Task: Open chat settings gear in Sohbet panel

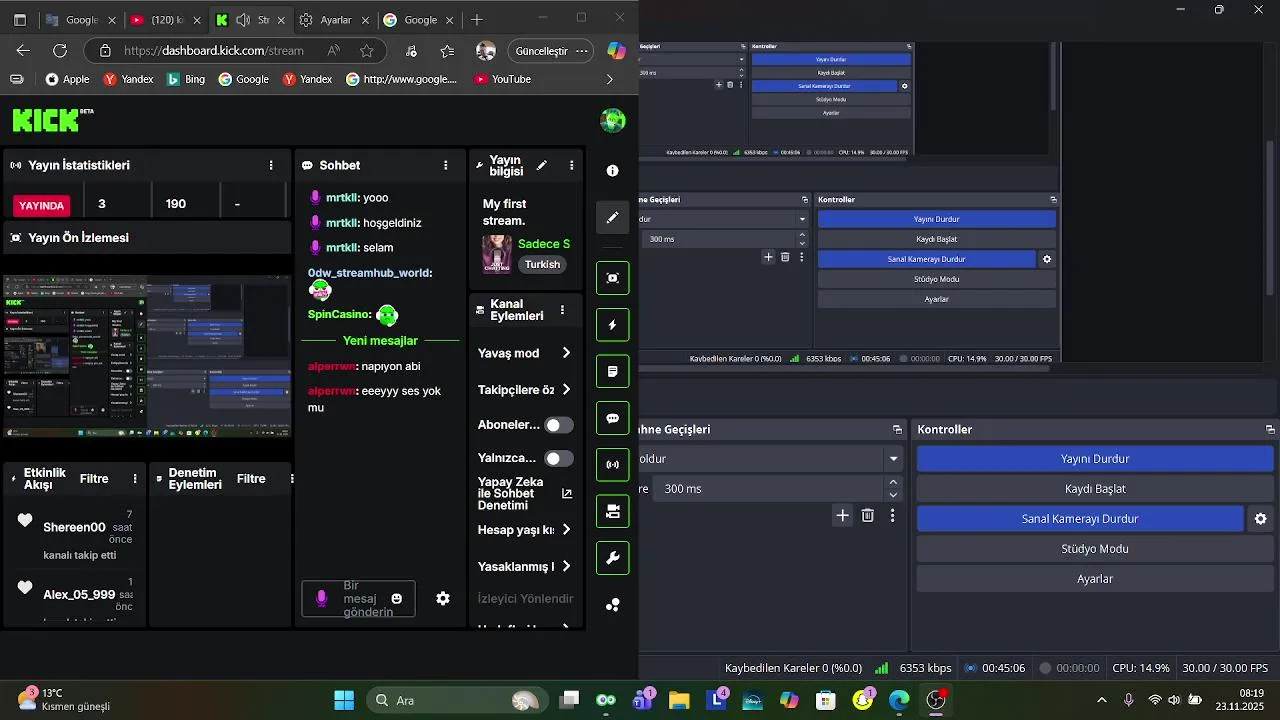Action: point(443,598)
